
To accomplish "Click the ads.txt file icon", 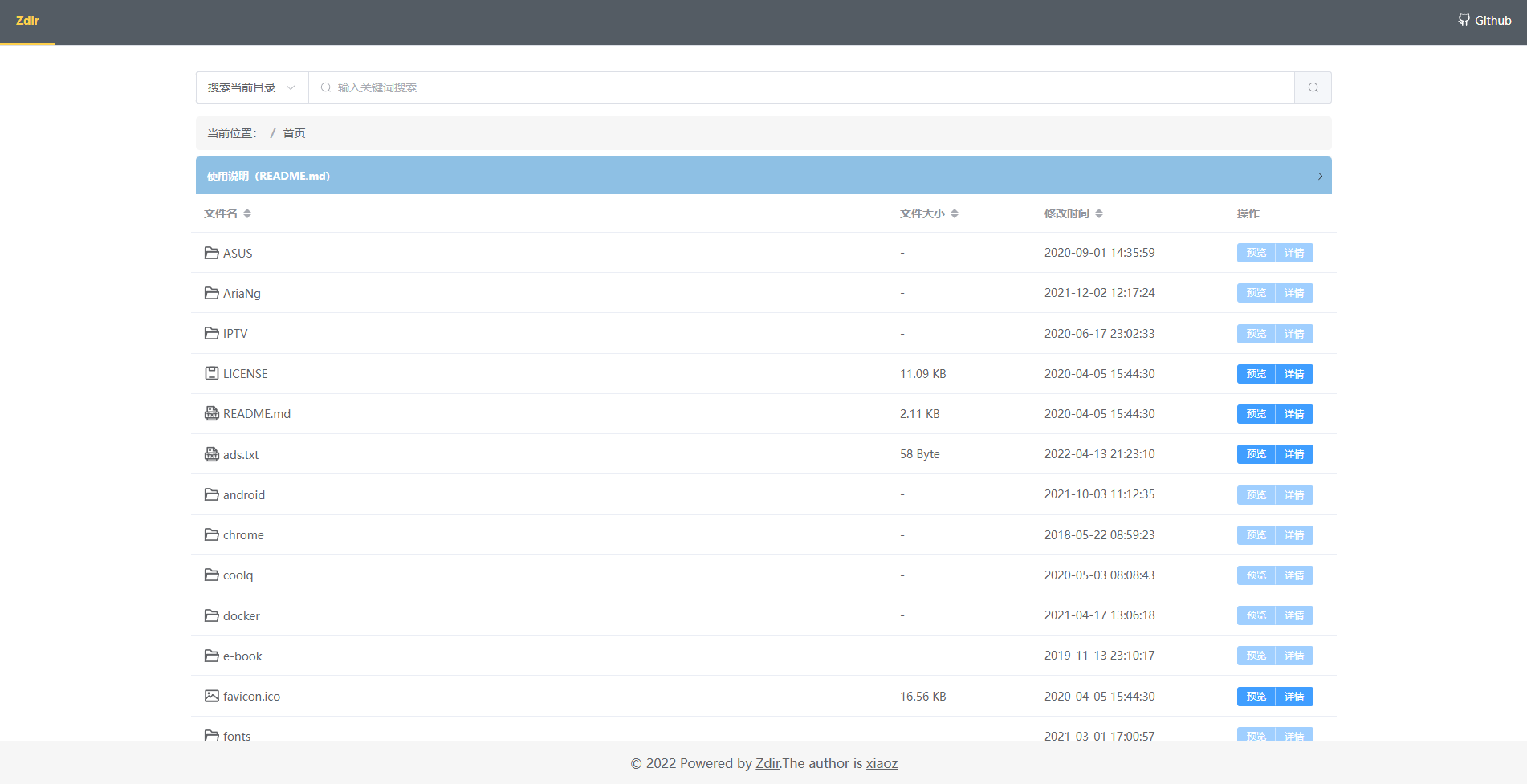I will [212, 454].
